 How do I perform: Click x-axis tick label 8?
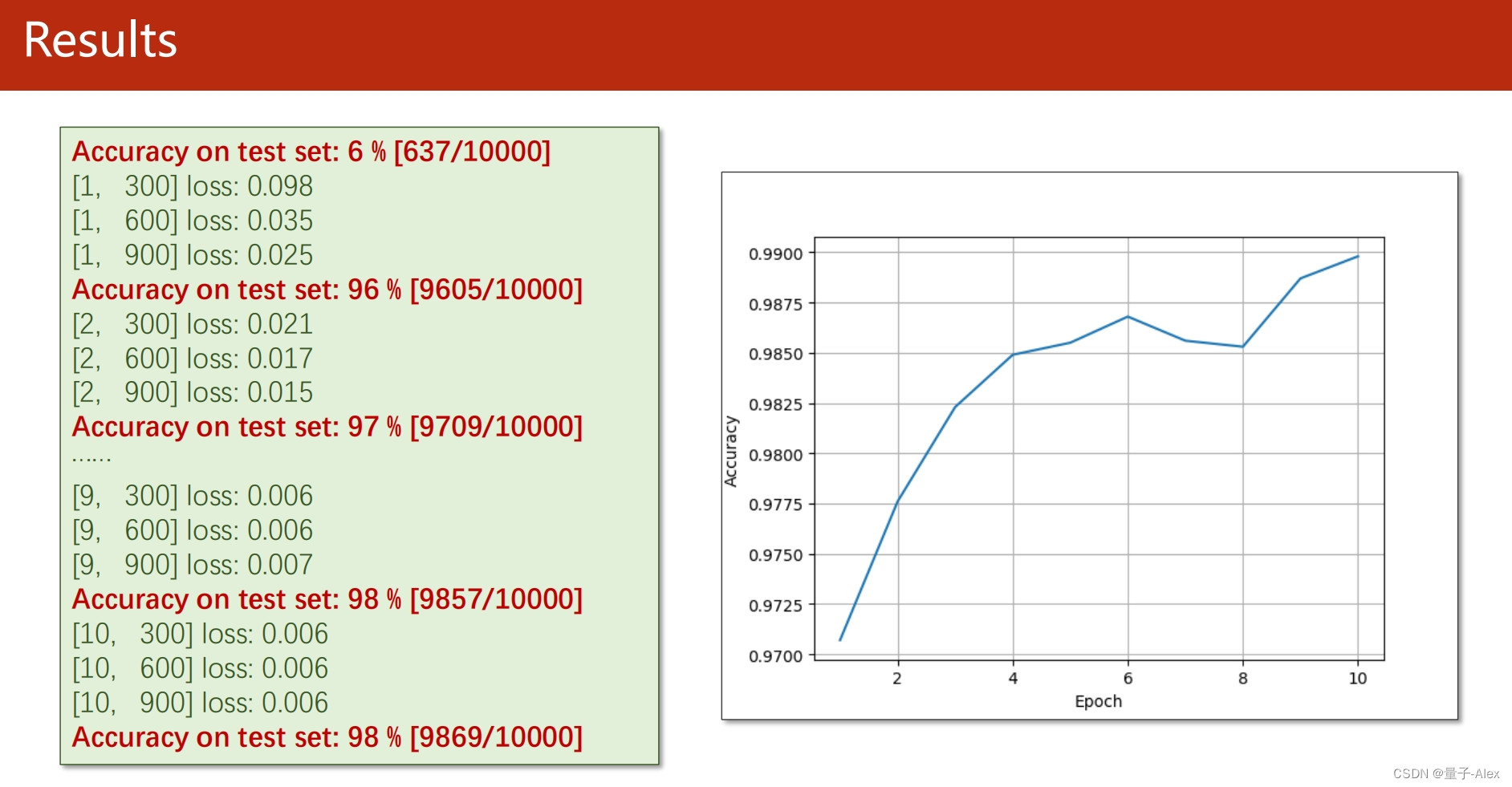tap(1243, 679)
